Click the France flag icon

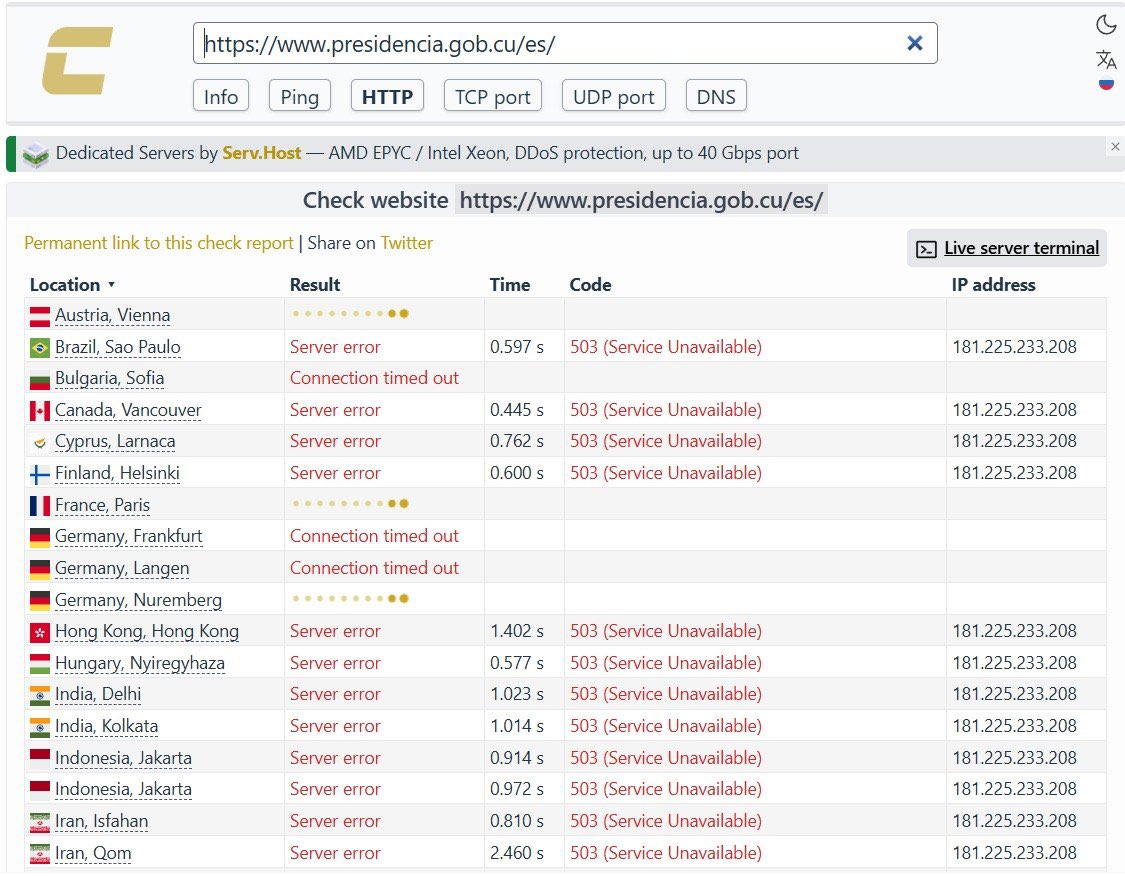39,506
